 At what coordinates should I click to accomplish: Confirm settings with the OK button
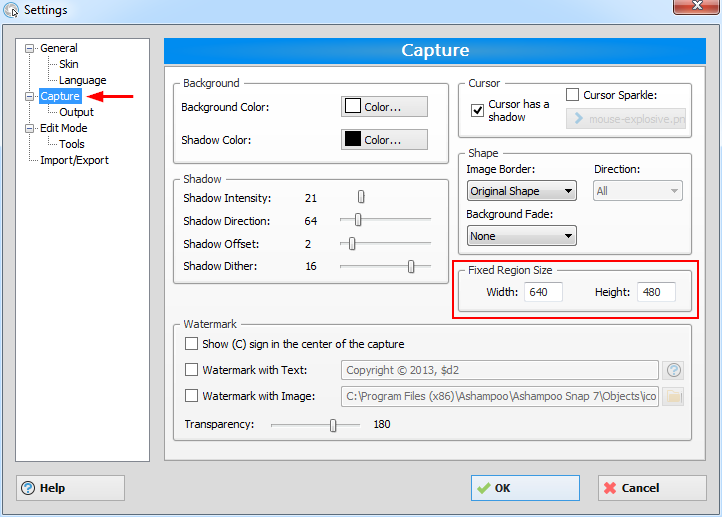(x=525, y=488)
